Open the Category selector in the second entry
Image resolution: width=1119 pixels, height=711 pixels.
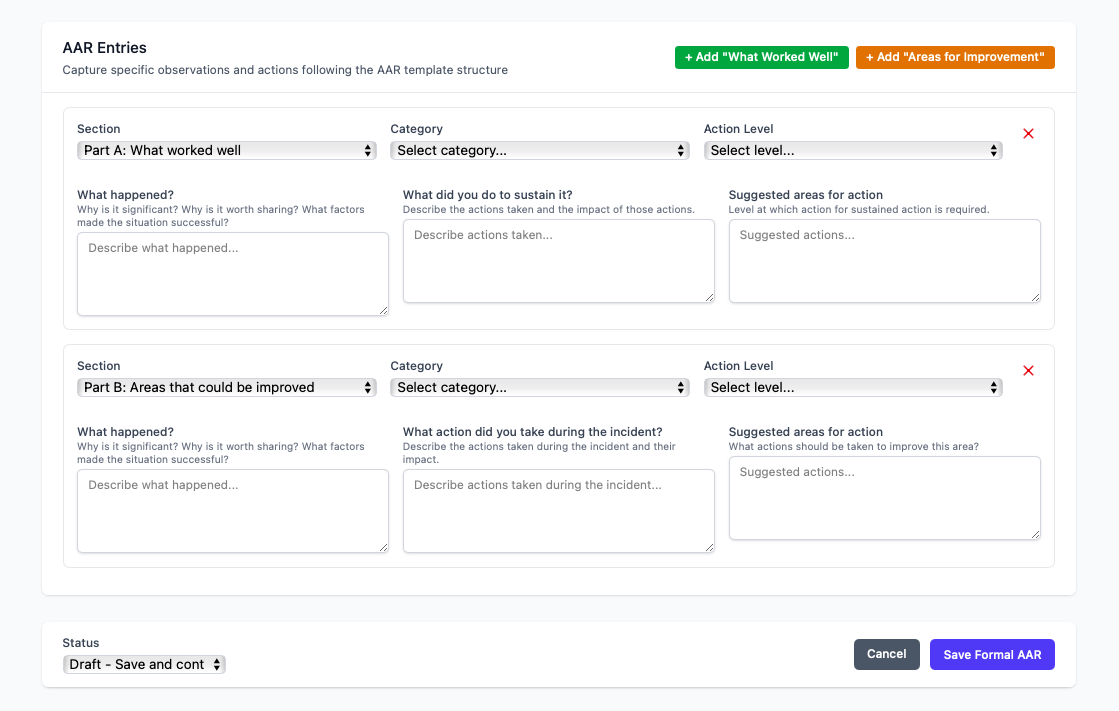coord(540,387)
